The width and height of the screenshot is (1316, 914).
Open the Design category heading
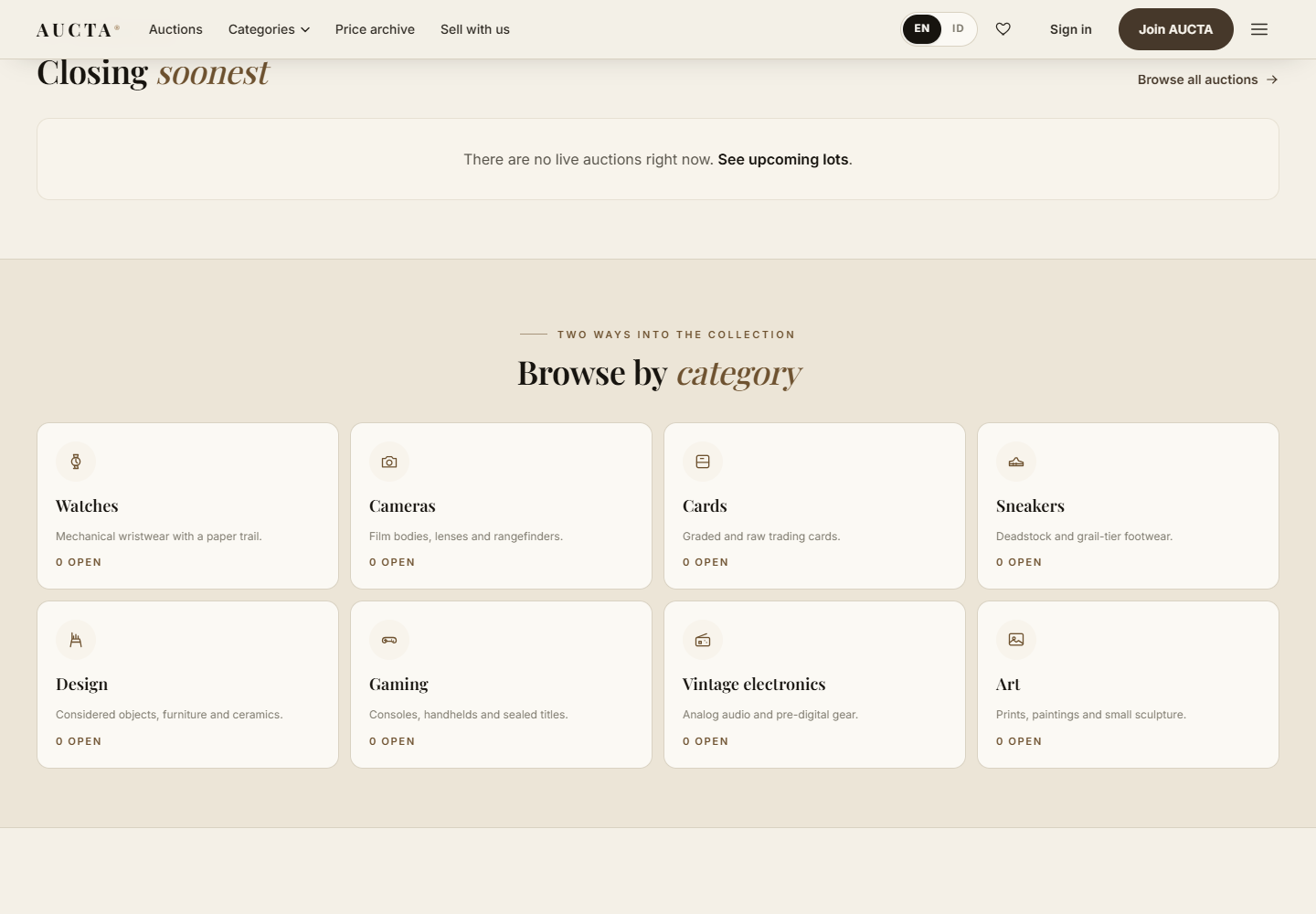pyautogui.click(x=81, y=685)
